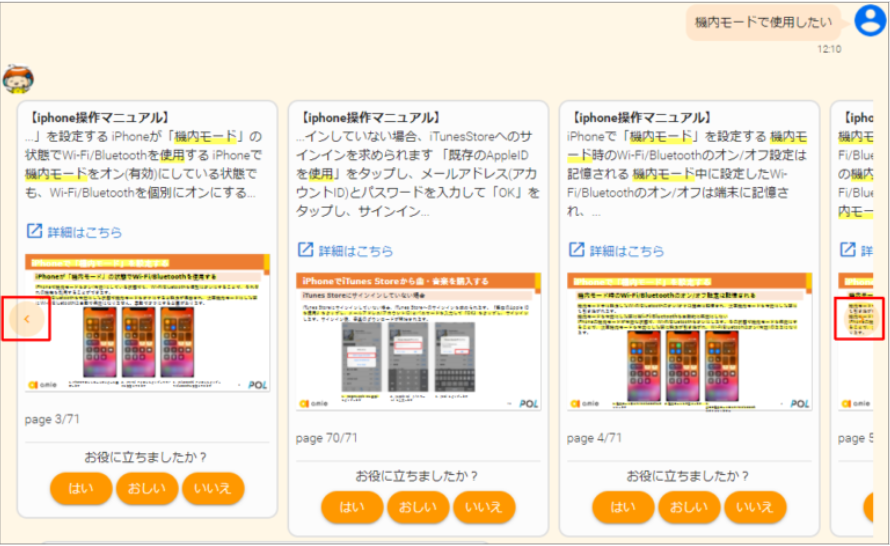Click the user profile avatar icon
Viewport: 890px width, 546px height.
click(869, 21)
